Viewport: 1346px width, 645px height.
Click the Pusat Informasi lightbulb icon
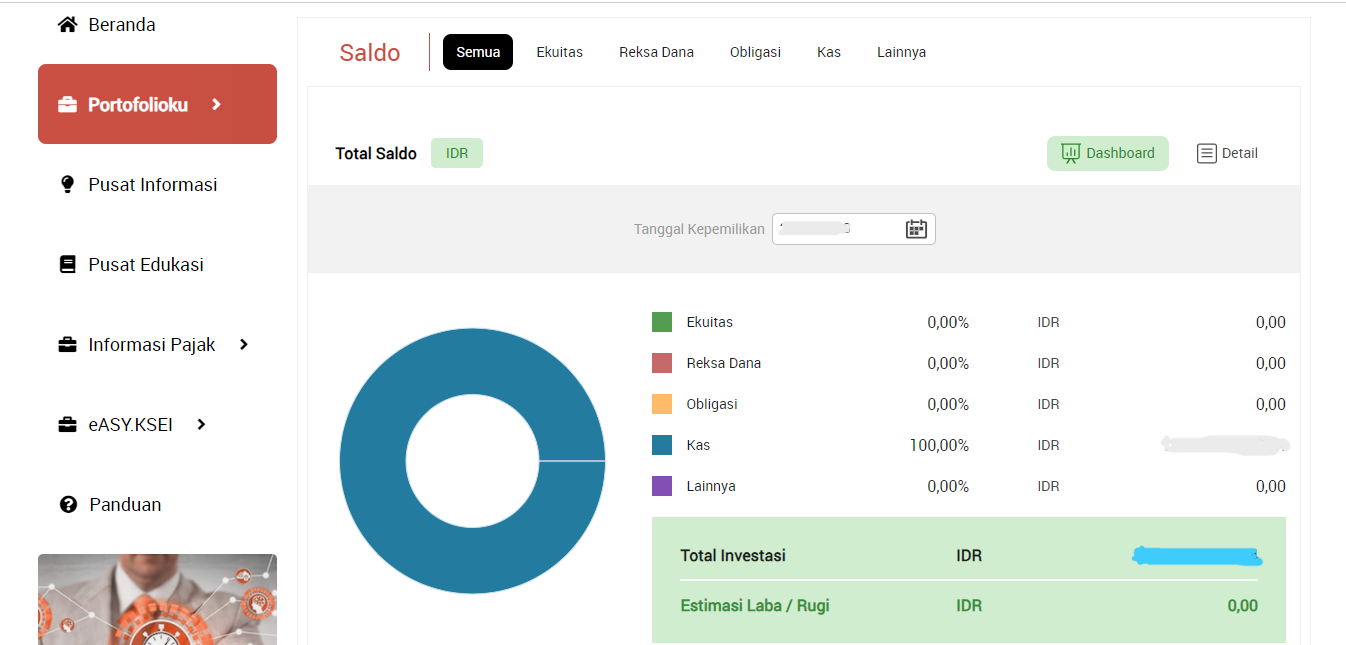[68, 185]
